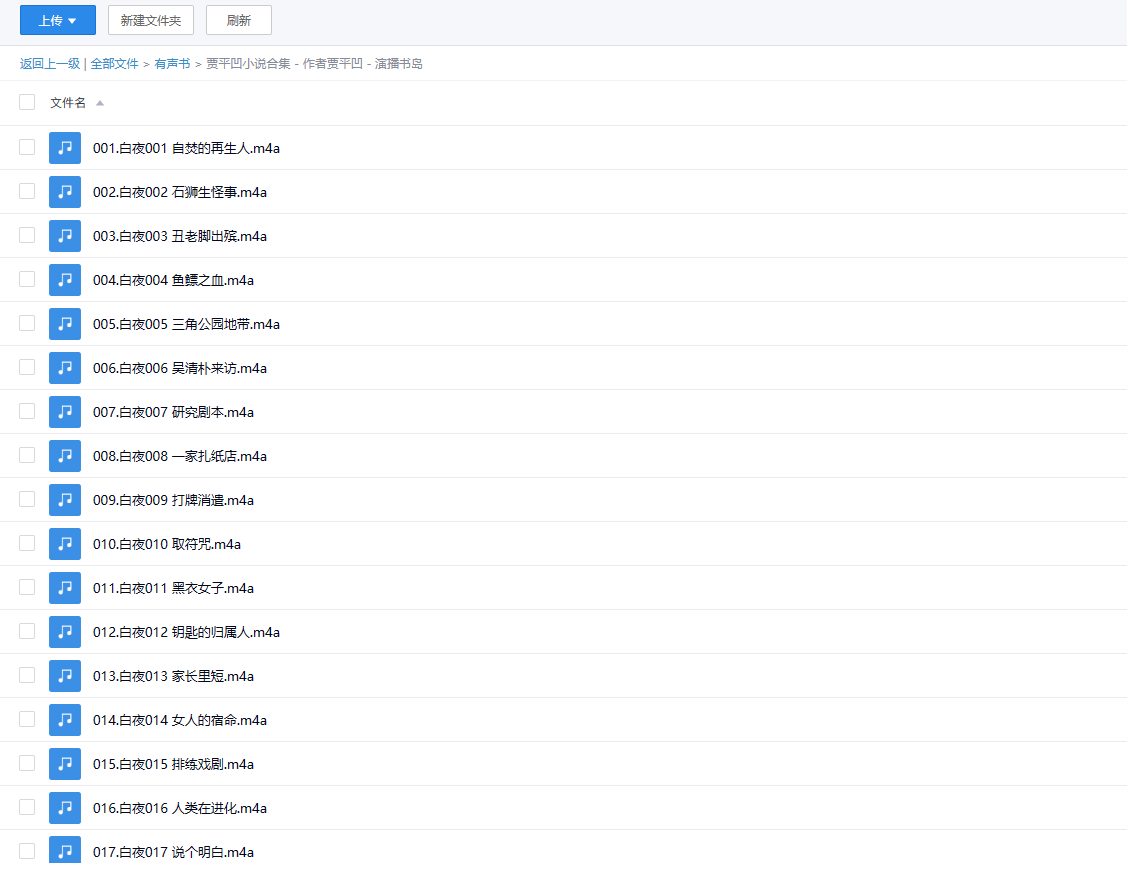This screenshot has width=1127, height=869.
Task: Click the music icon for 001.白夜001
Action: (65, 147)
